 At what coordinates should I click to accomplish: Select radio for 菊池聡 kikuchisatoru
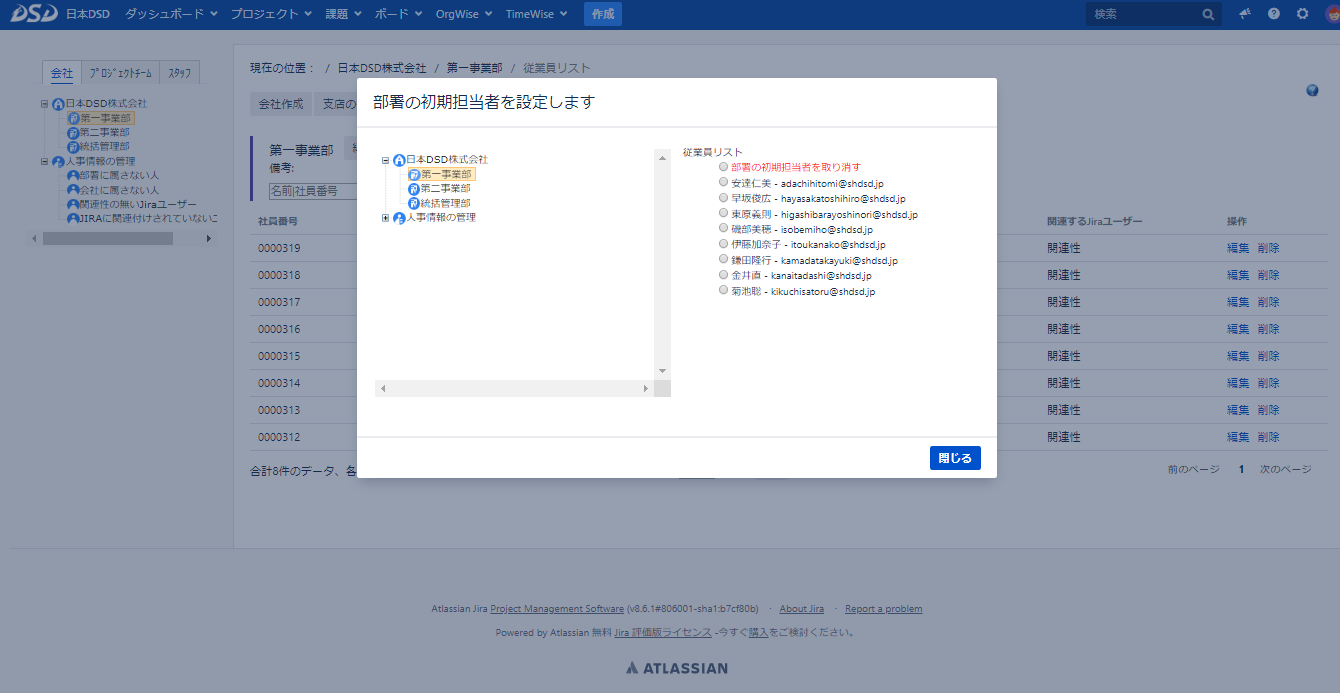point(723,290)
